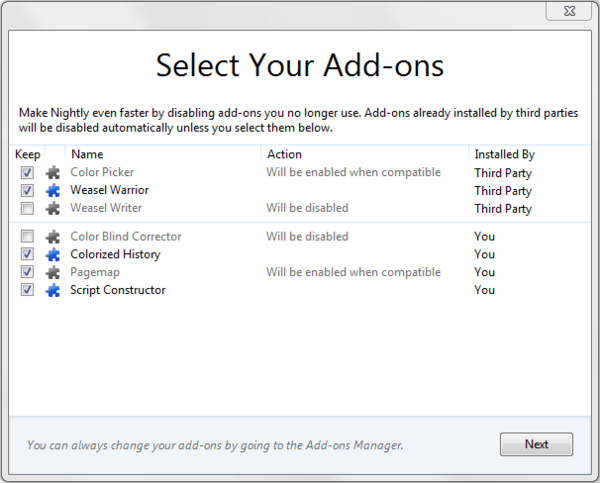
Task: Close the add-on selection dialog
Action: pos(566,13)
